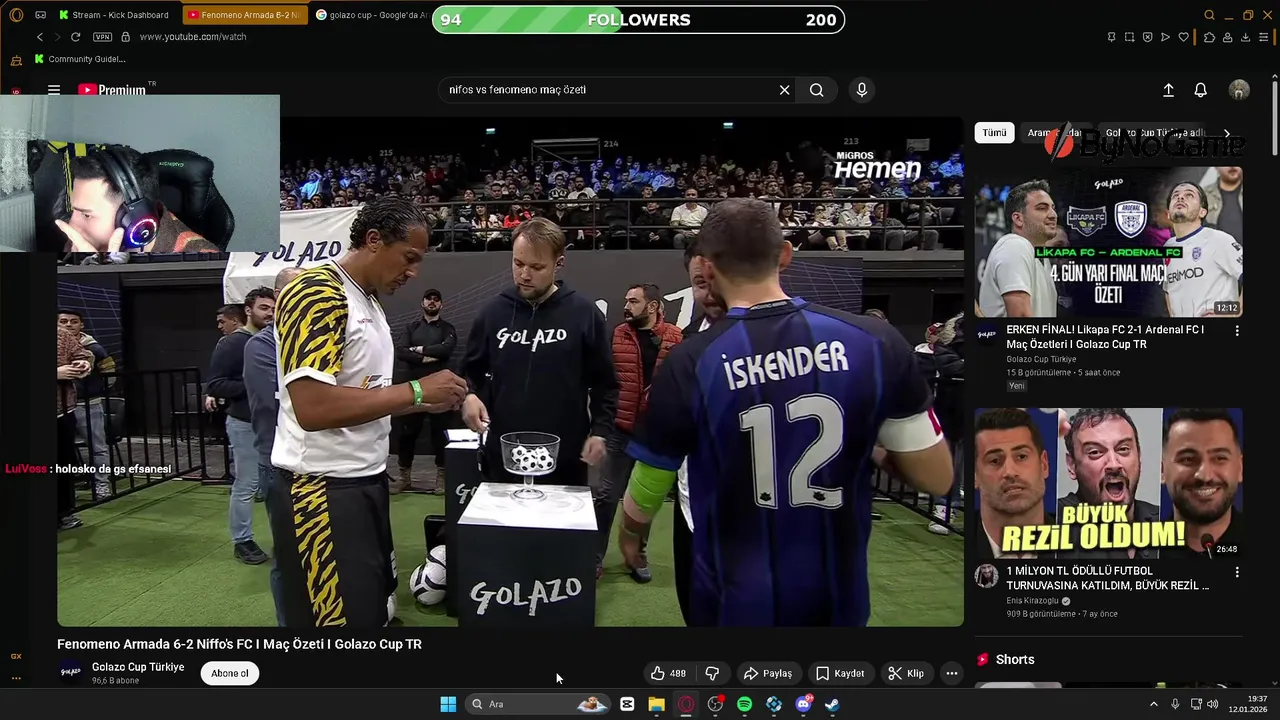Run the YouTube search magnifier button

coord(817,90)
